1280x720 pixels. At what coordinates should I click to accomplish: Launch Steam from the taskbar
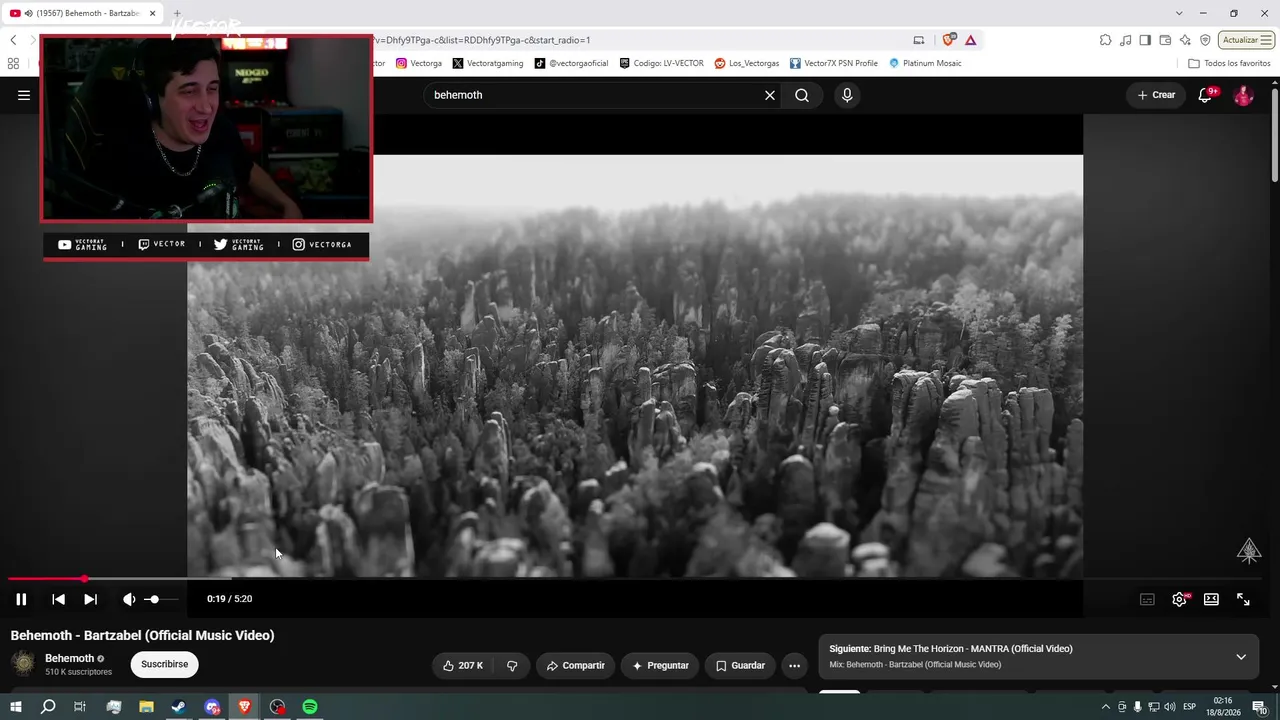point(178,707)
